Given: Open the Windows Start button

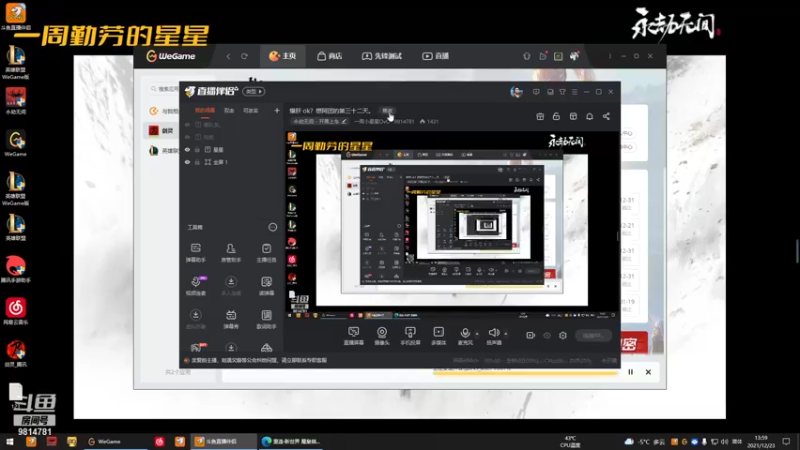Looking at the screenshot, I should tap(10, 441).
